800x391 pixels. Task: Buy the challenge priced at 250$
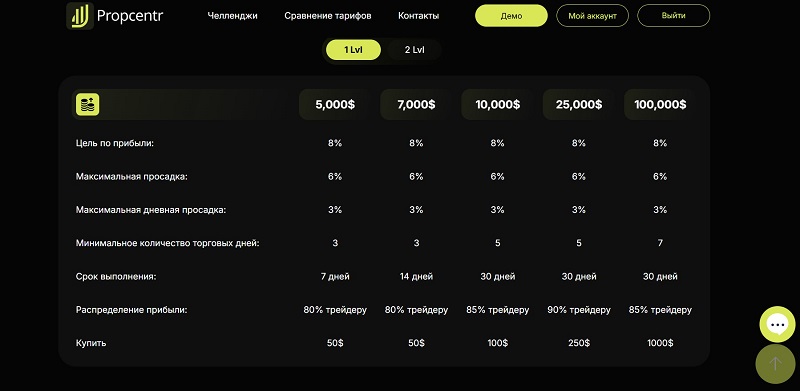coord(579,343)
